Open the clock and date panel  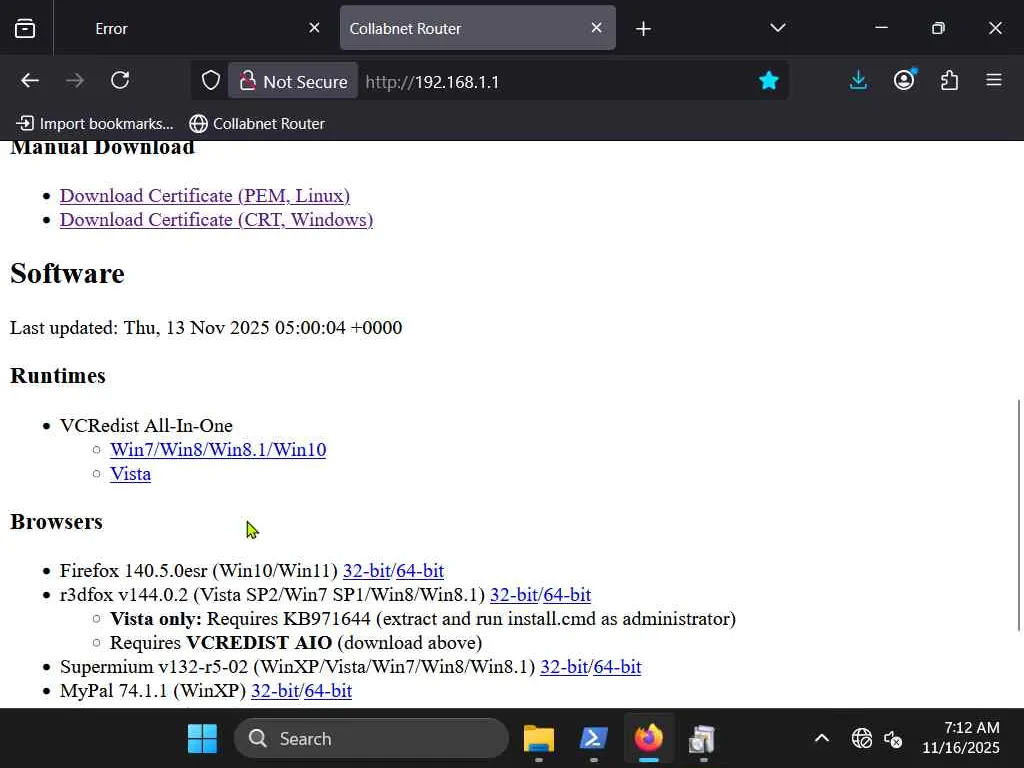pos(961,738)
